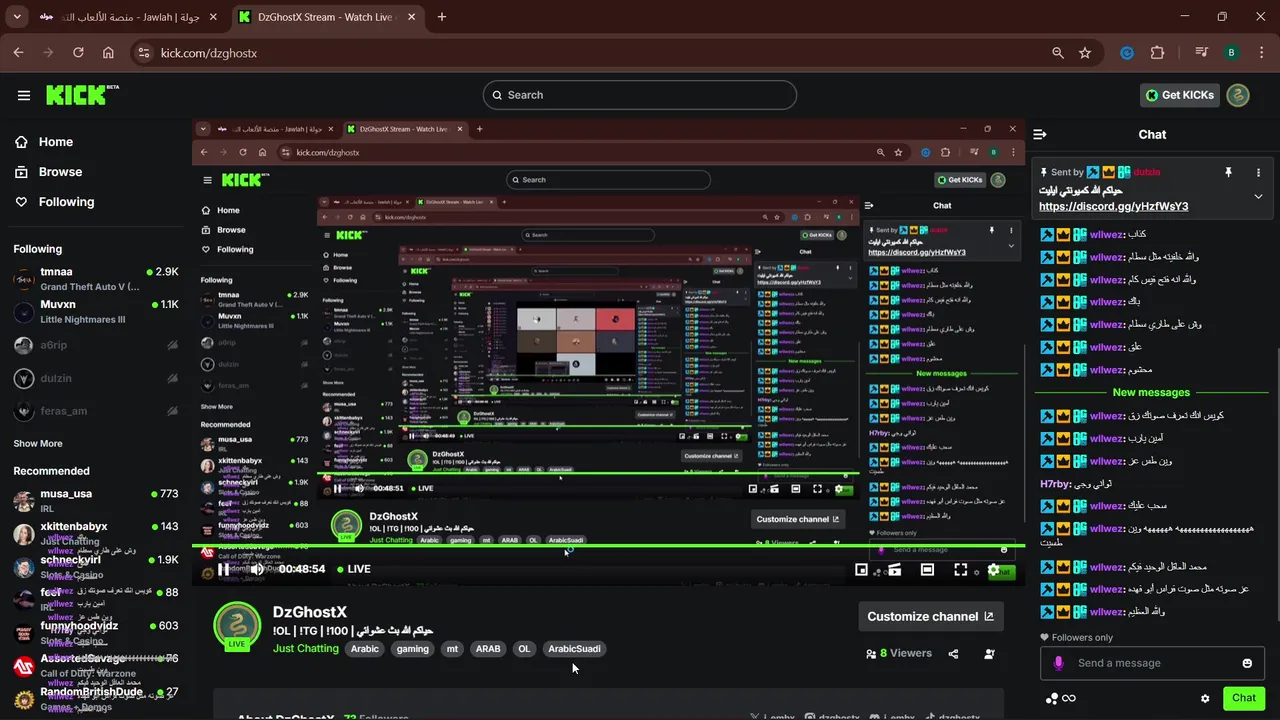Open the discord.gg link in the pinned message
1280x720 pixels.
point(1113,206)
